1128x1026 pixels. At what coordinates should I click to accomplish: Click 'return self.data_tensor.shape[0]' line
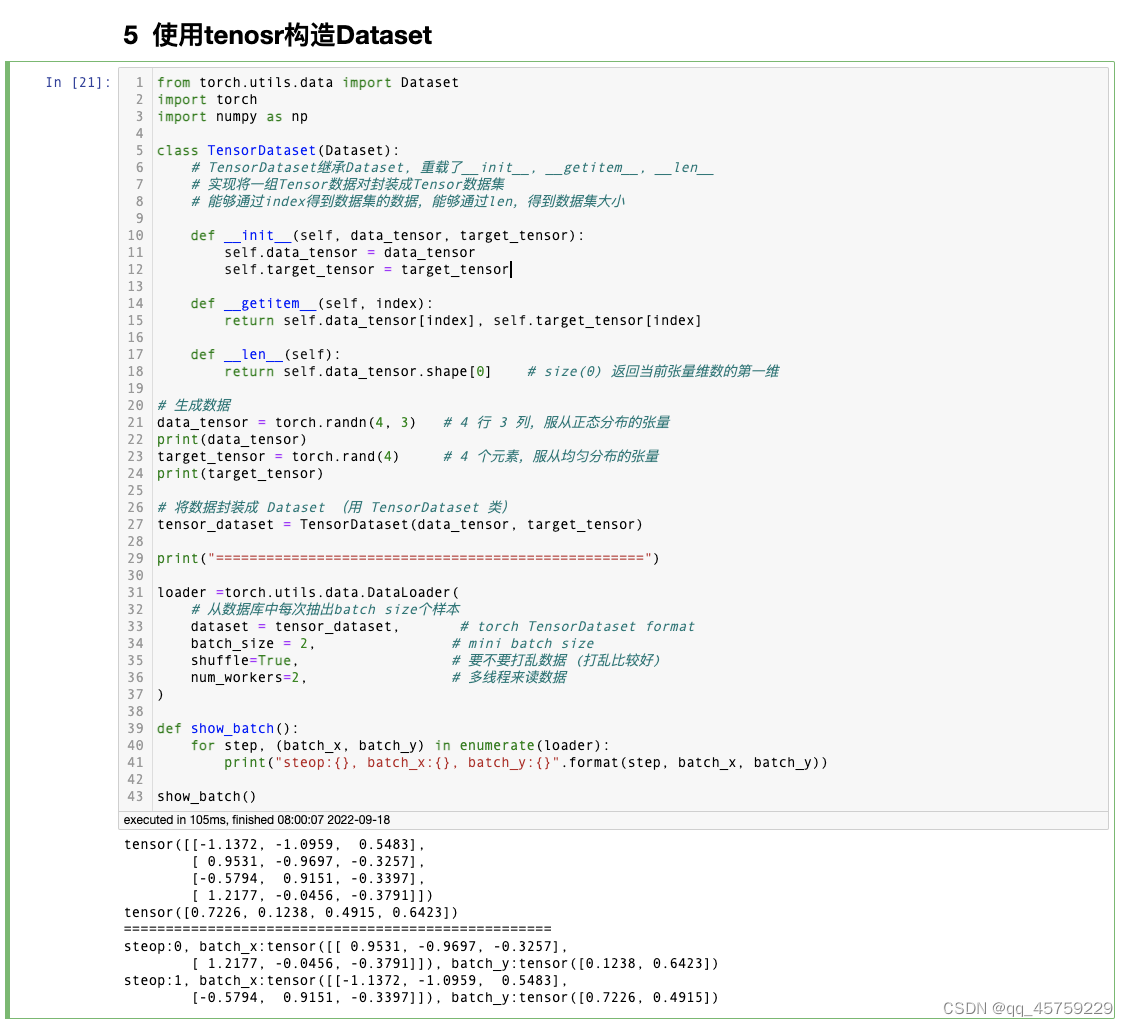(x=358, y=372)
